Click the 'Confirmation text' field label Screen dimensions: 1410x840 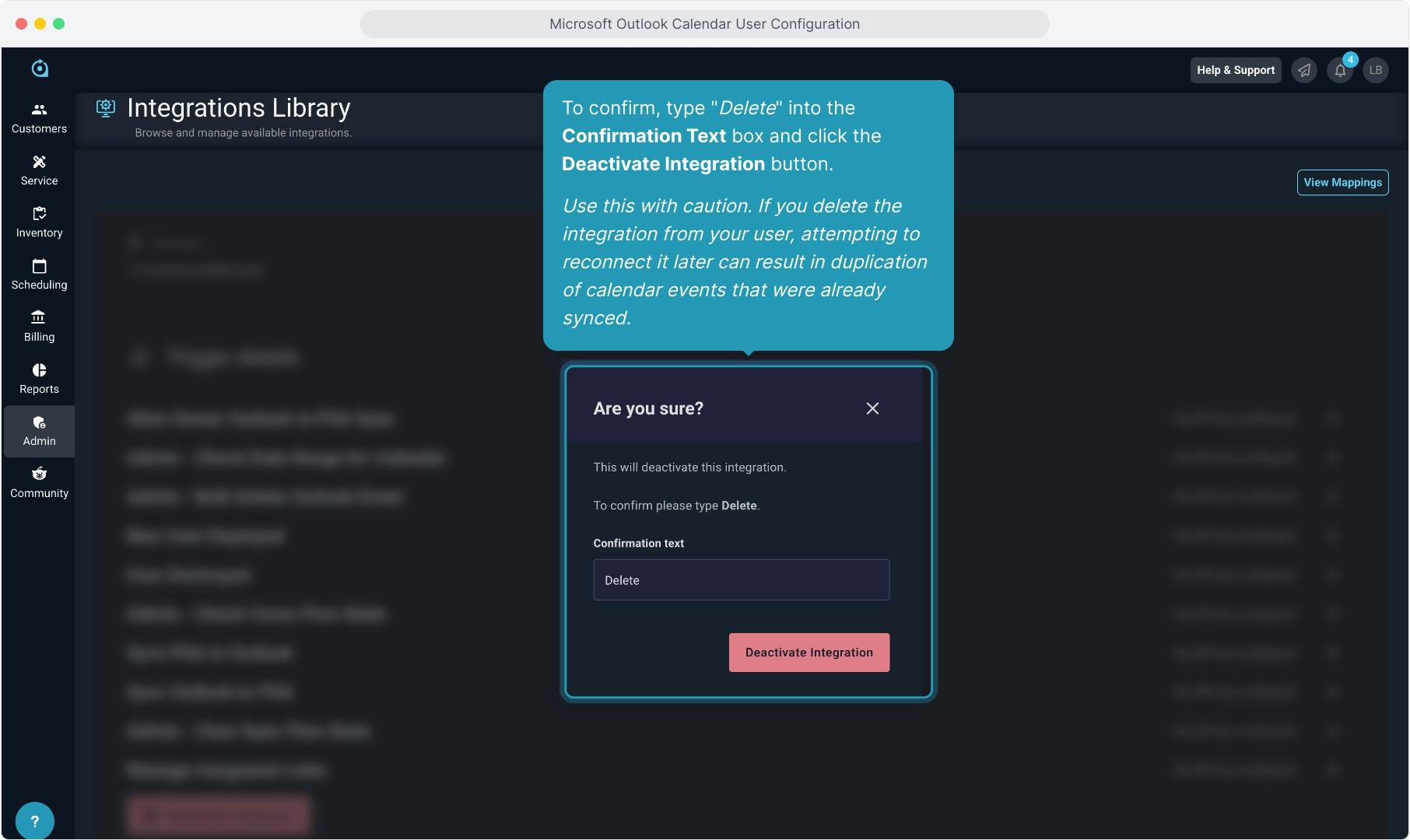[x=639, y=544]
